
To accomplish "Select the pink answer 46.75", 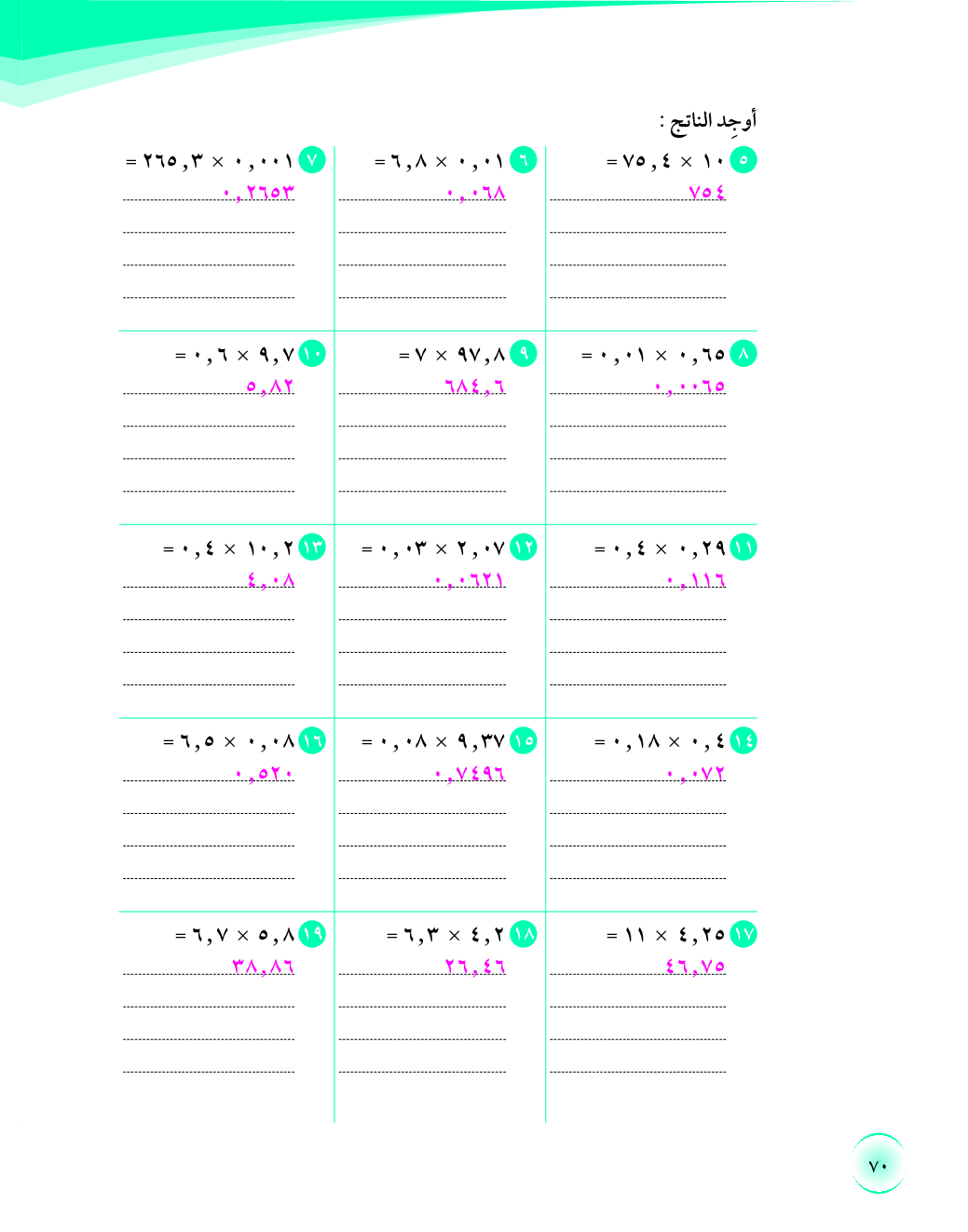I will click(695, 967).
